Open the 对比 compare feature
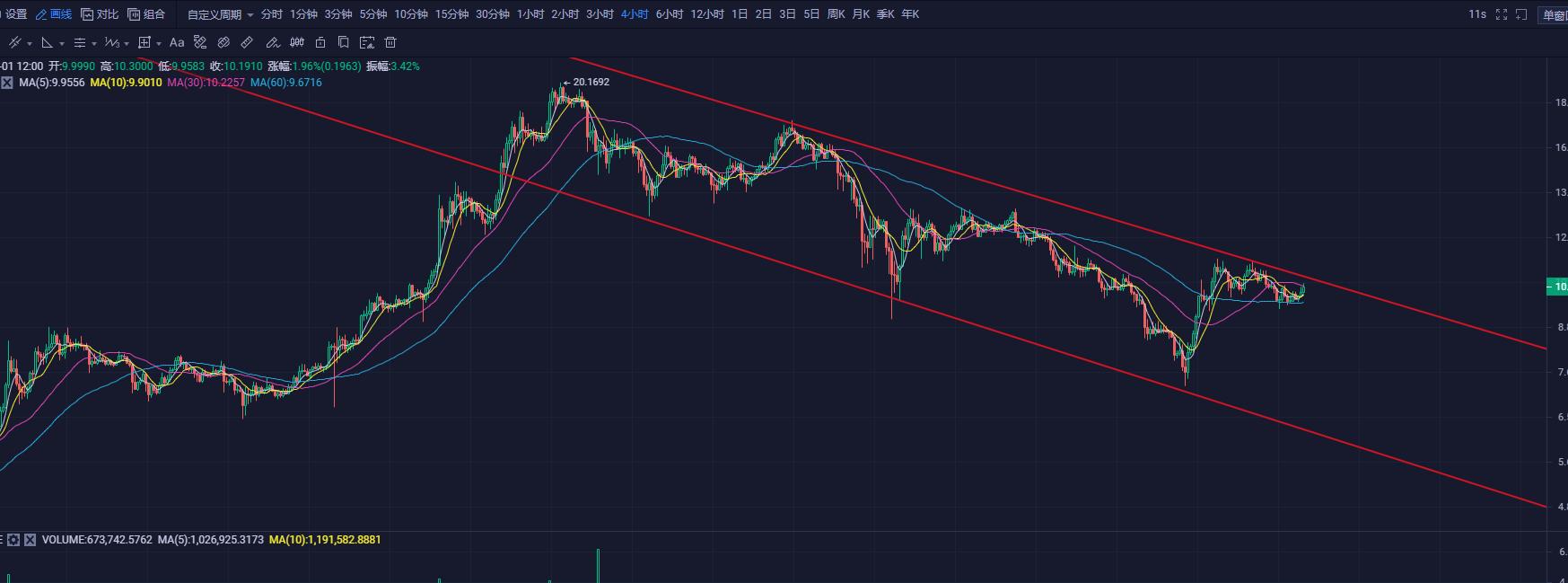Image resolution: width=1568 pixels, height=583 pixels. coord(100,14)
